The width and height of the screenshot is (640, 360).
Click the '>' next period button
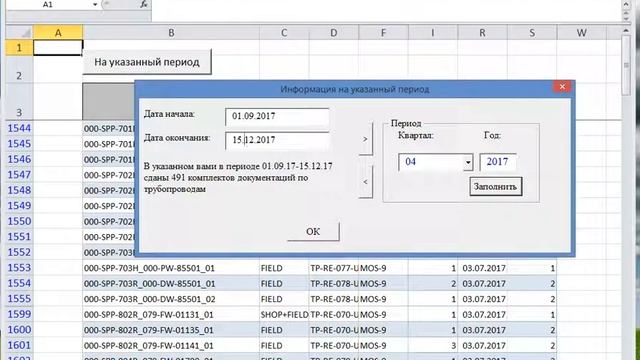365,139
